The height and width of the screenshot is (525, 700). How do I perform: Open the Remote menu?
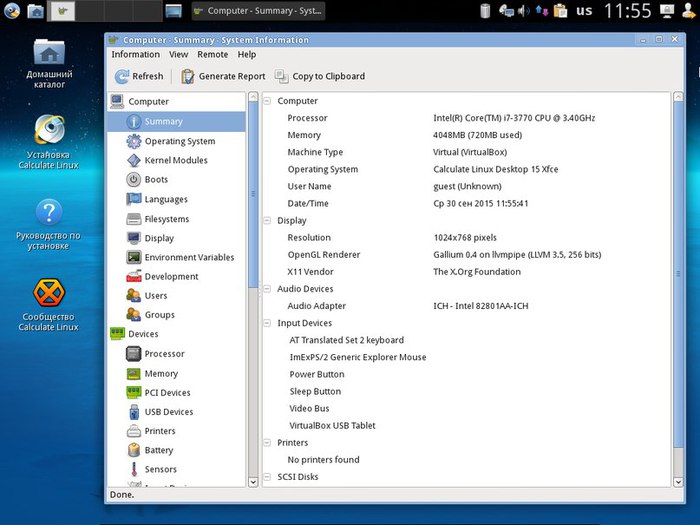[x=212, y=54]
